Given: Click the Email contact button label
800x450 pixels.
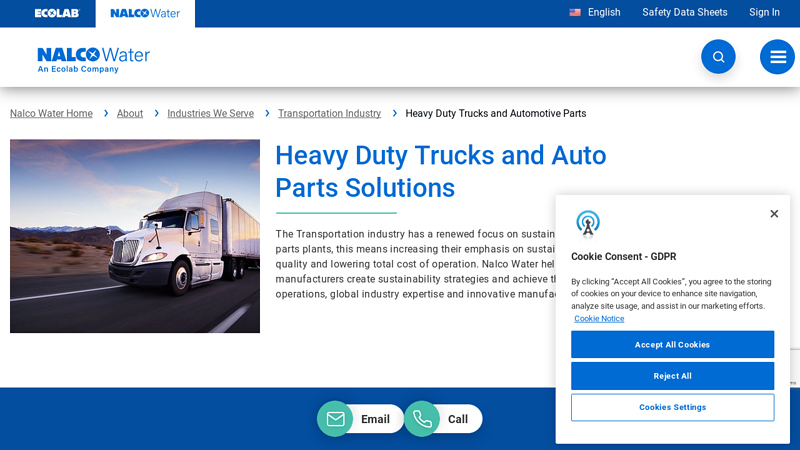Looking at the screenshot, I should pyautogui.click(x=375, y=419).
